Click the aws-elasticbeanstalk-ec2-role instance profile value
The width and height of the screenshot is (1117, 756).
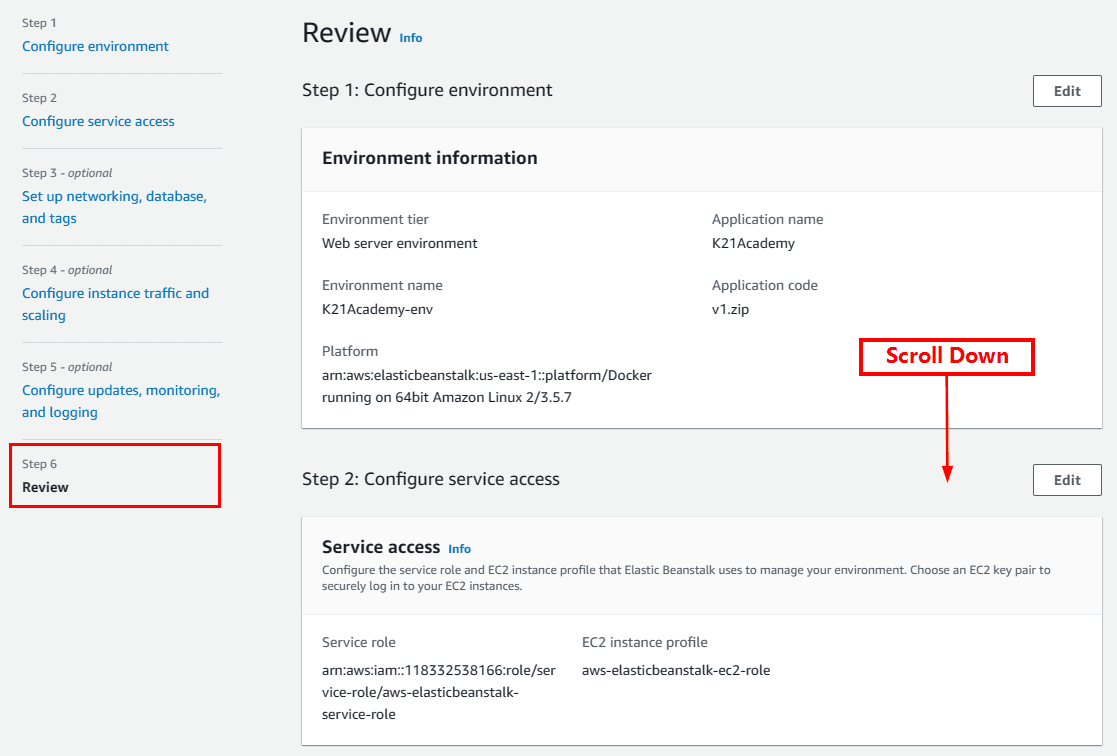click(675, 670)
